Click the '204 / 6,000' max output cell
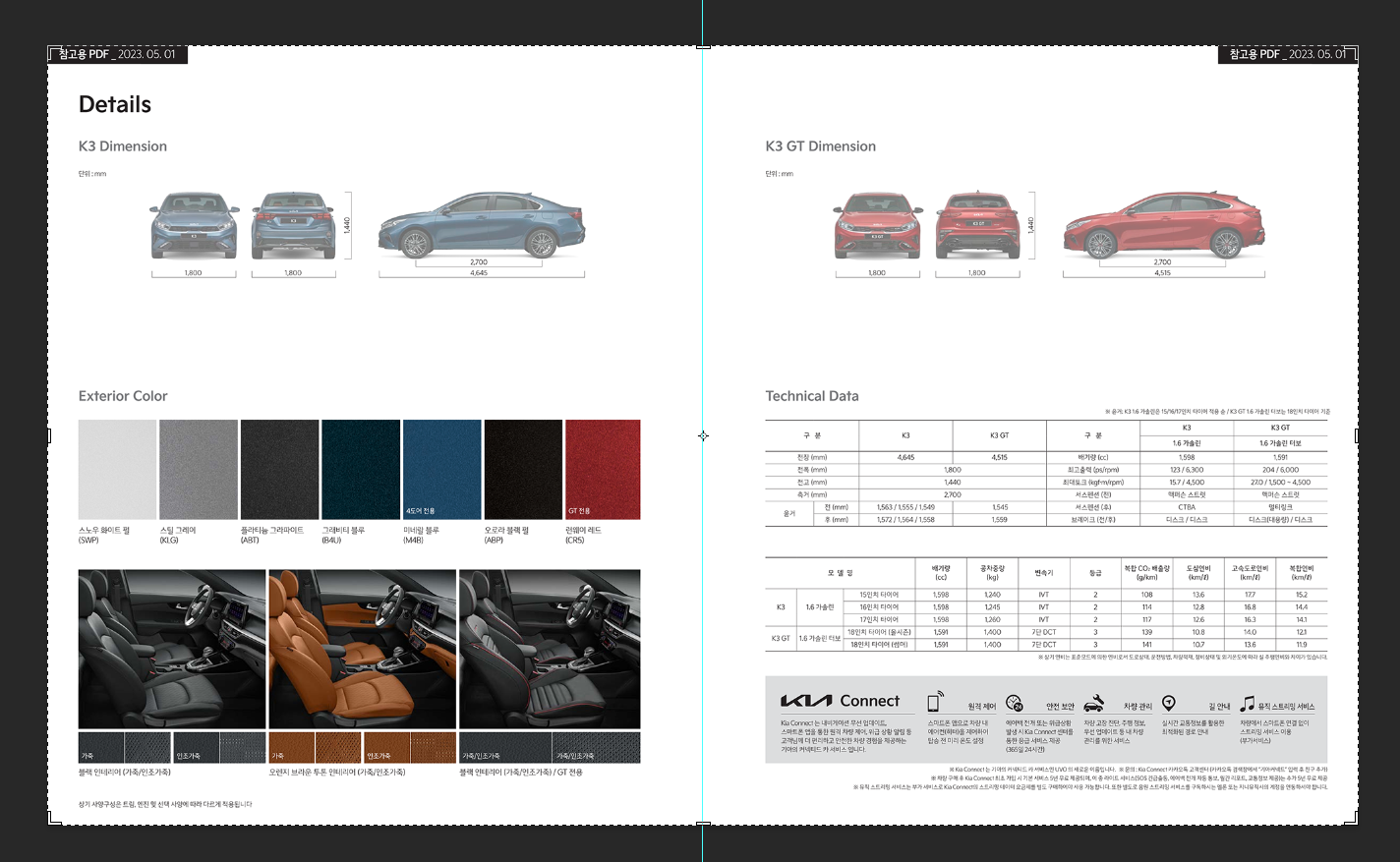This screenshot has width=1400, height=862. click(x=1280, y=470)
